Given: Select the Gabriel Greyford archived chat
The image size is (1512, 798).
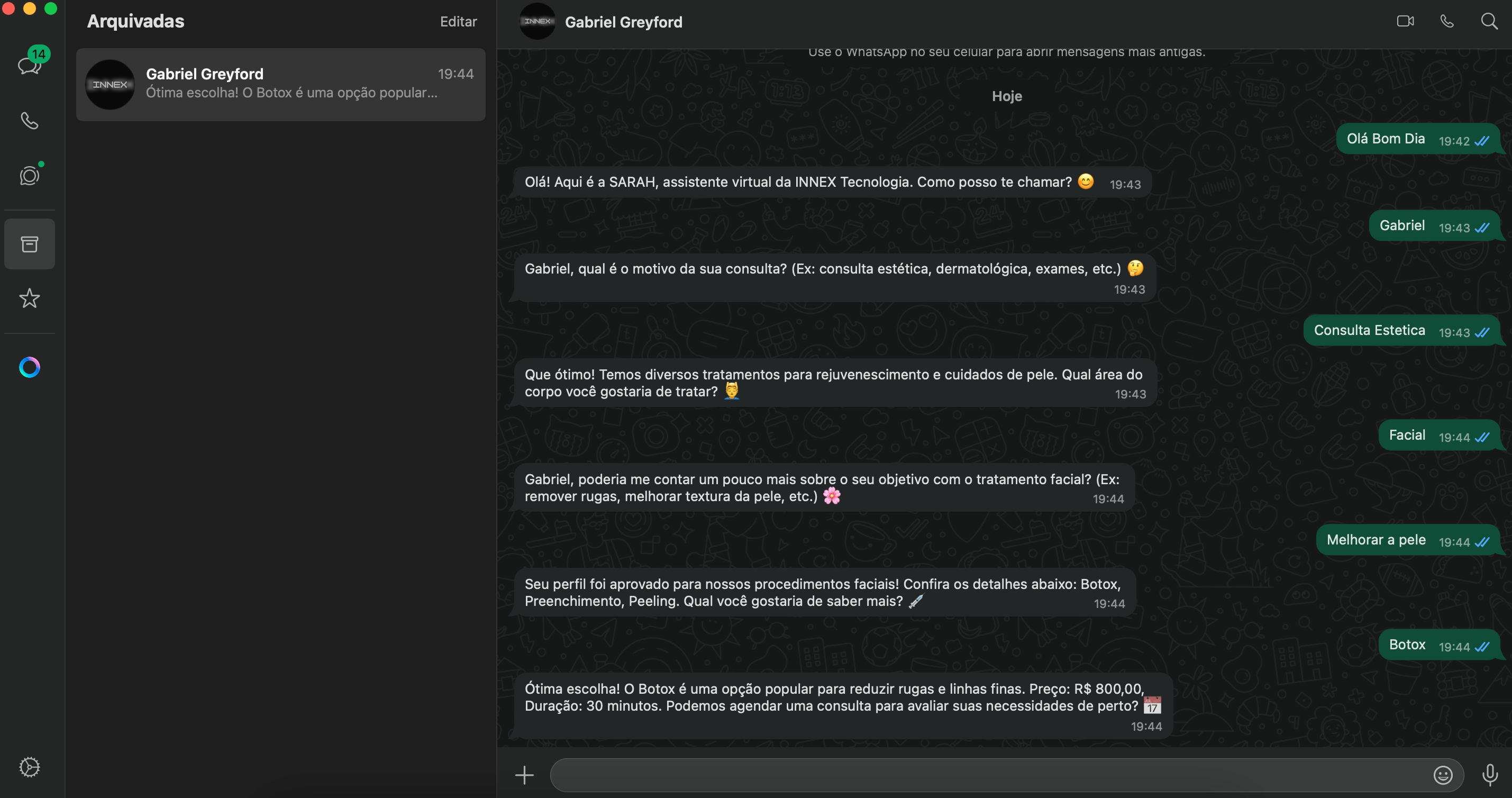Looking at the screenshot, I should pos(280,84).
